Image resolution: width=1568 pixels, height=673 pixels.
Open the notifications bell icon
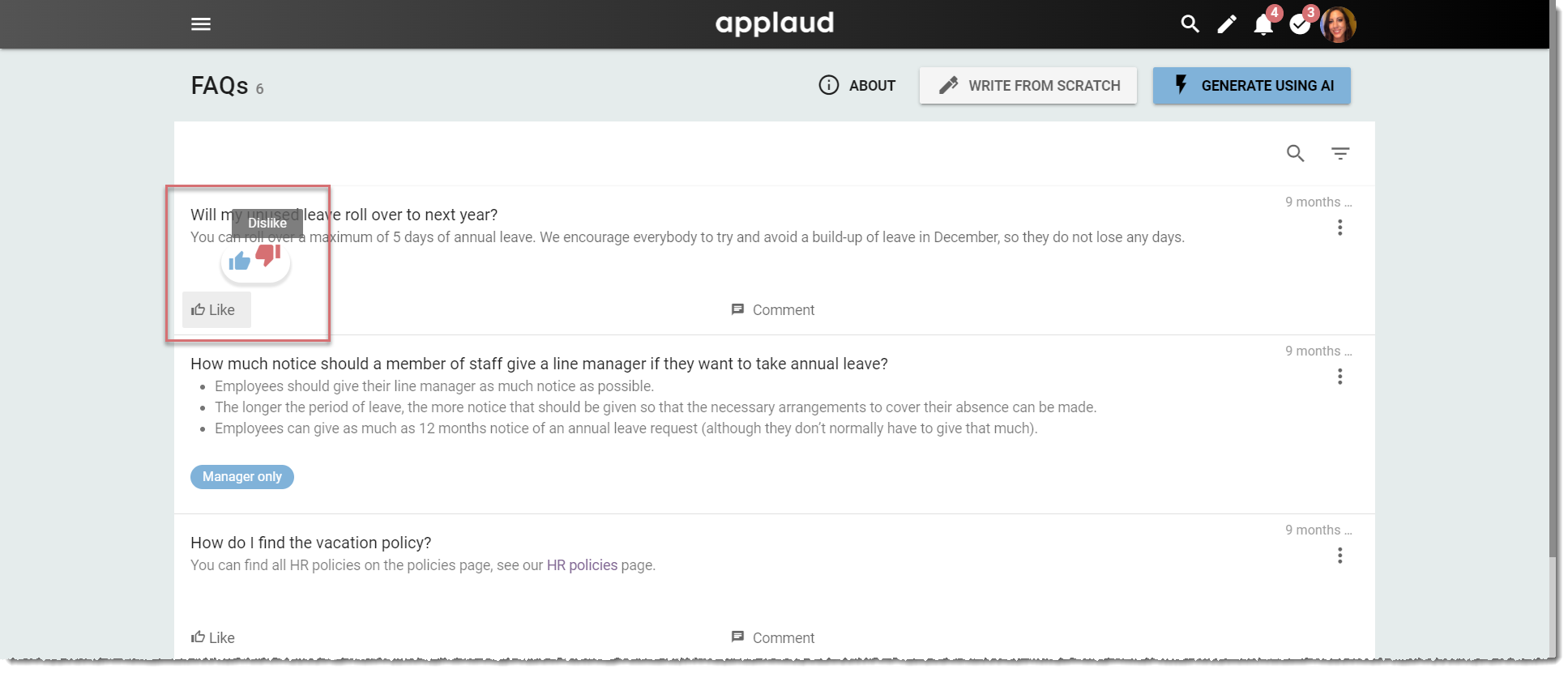point(1263,25)
